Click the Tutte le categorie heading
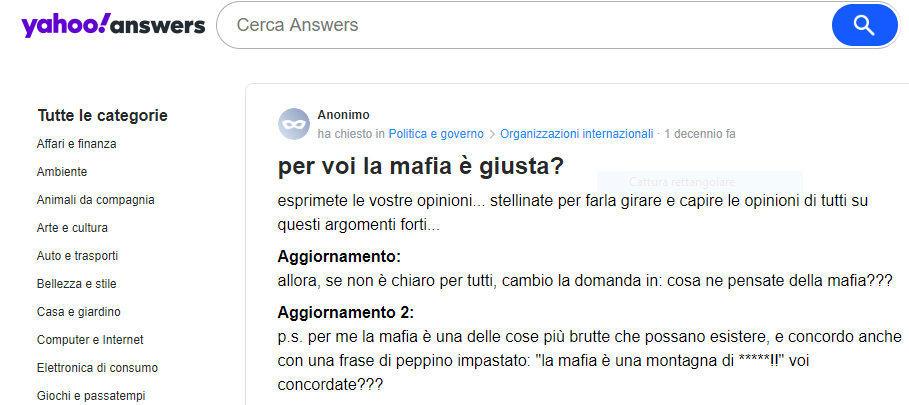The image size is (909, 405). tap(102, 116)
